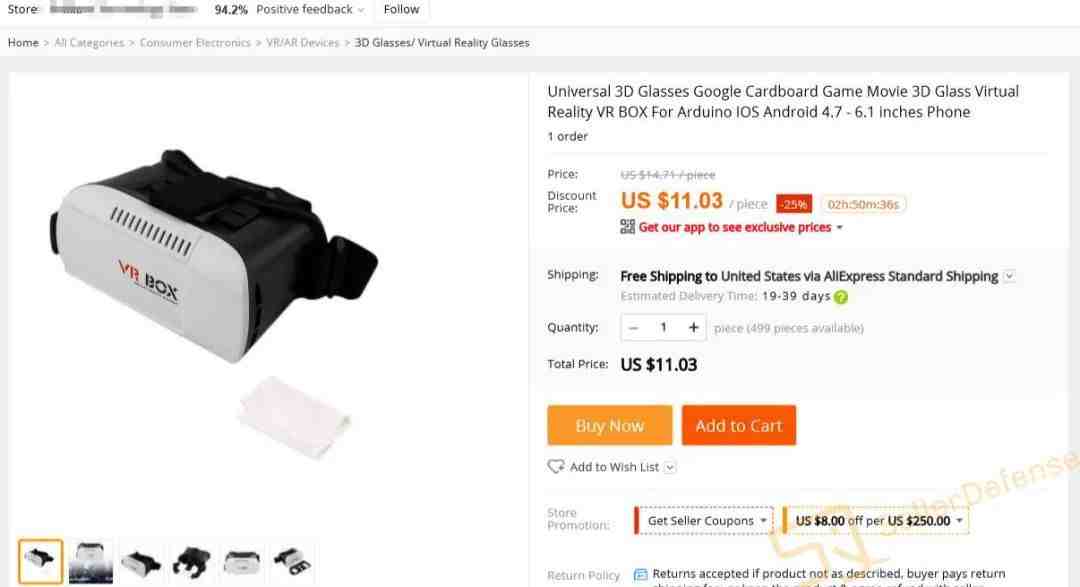Select the second product thumbnail
The height and width of the screenshot is (587, 1080).
(x=91, y=562)
